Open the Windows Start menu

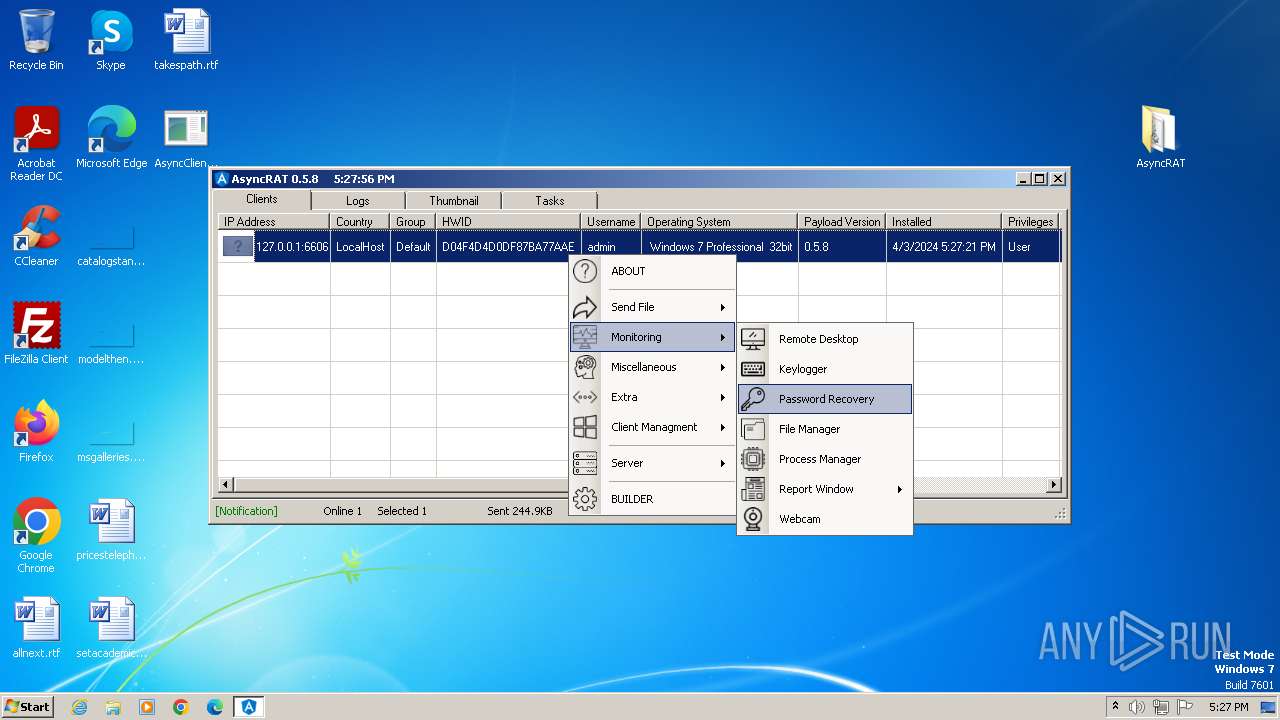pos(28,706)
